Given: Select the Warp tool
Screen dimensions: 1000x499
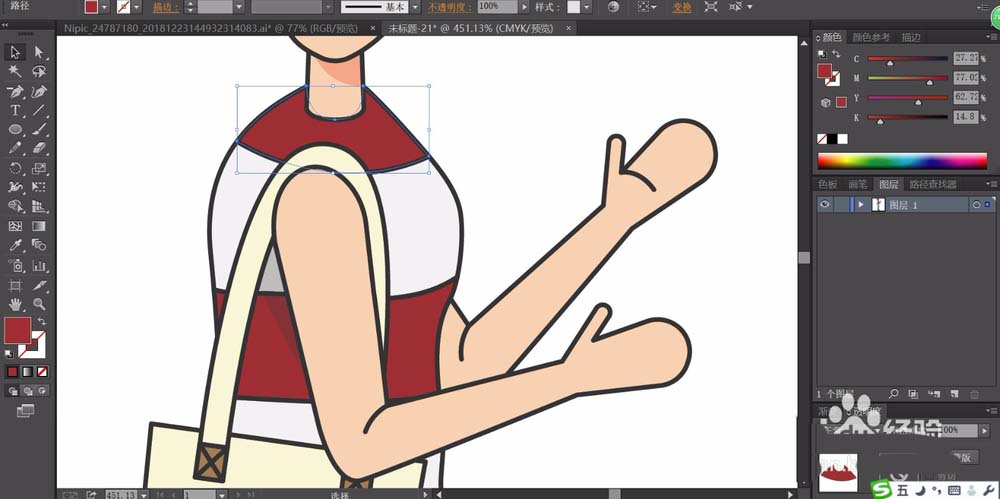Looking at the screenshot, I should pyautogui.click(x=15, y=187).
